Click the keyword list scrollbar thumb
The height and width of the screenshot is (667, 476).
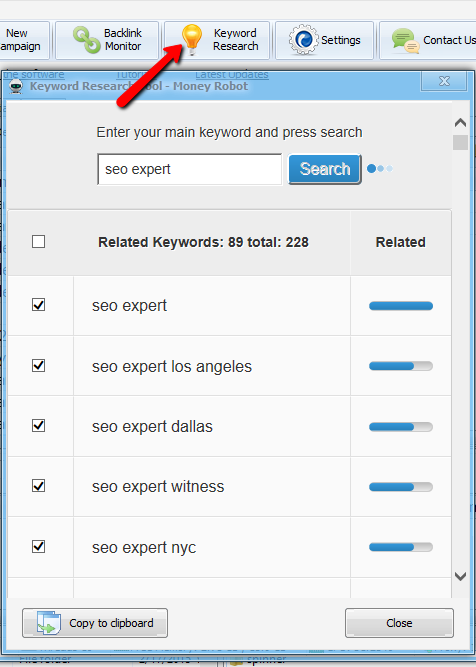tap(460, 143)
